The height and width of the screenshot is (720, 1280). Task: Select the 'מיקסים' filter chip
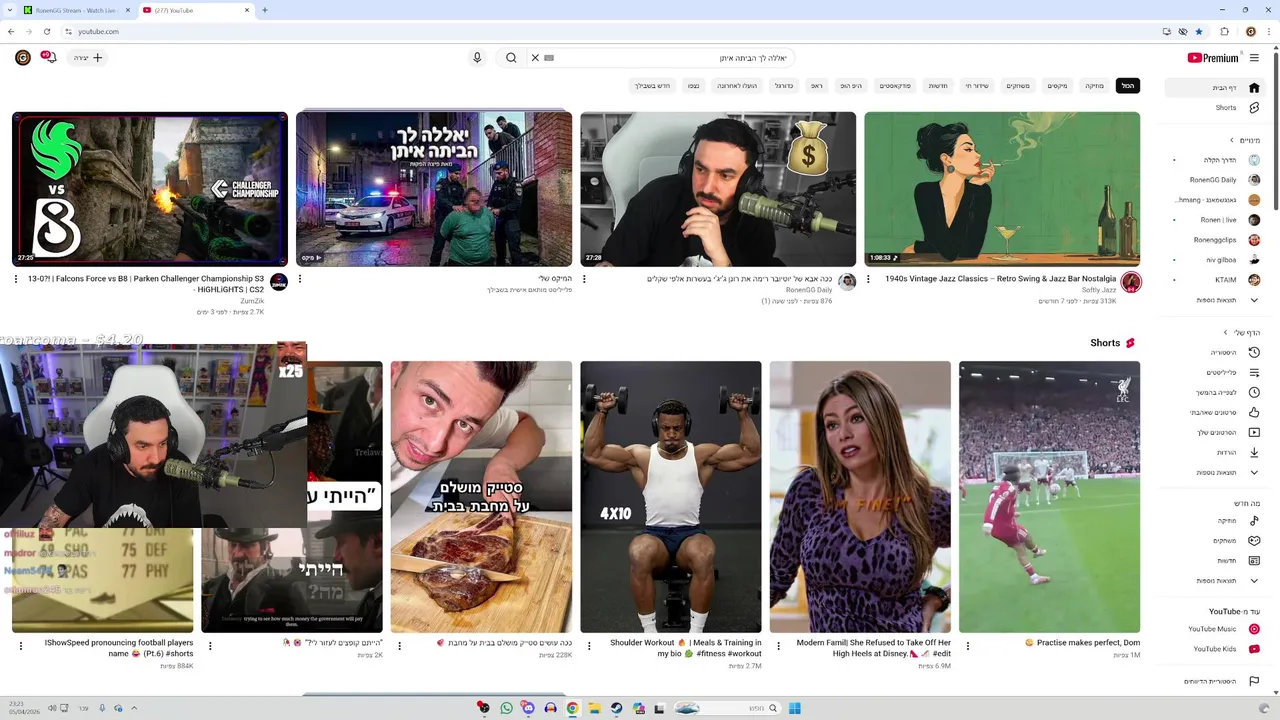[x=1057, y=86]
